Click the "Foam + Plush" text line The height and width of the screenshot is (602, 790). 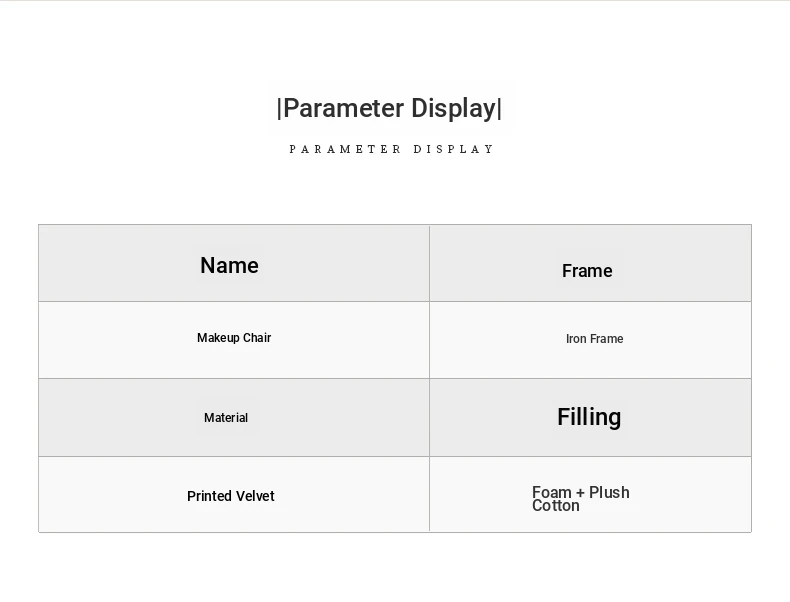581,492
